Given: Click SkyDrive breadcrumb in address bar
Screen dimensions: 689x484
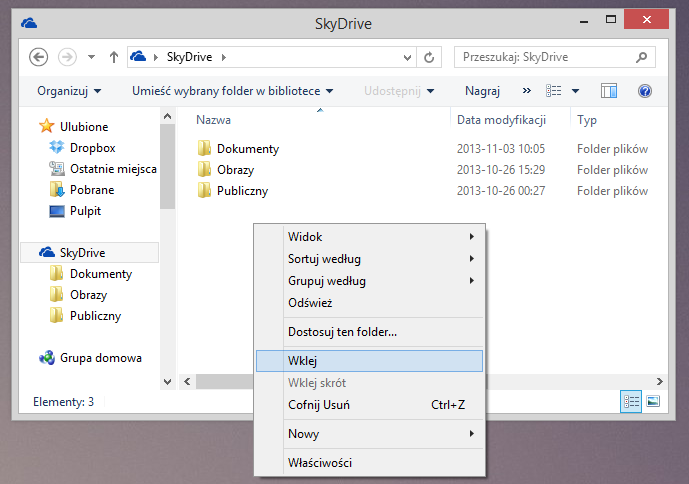Looking at the screenshot, I should pyautogui.click(x=189, y=57).
